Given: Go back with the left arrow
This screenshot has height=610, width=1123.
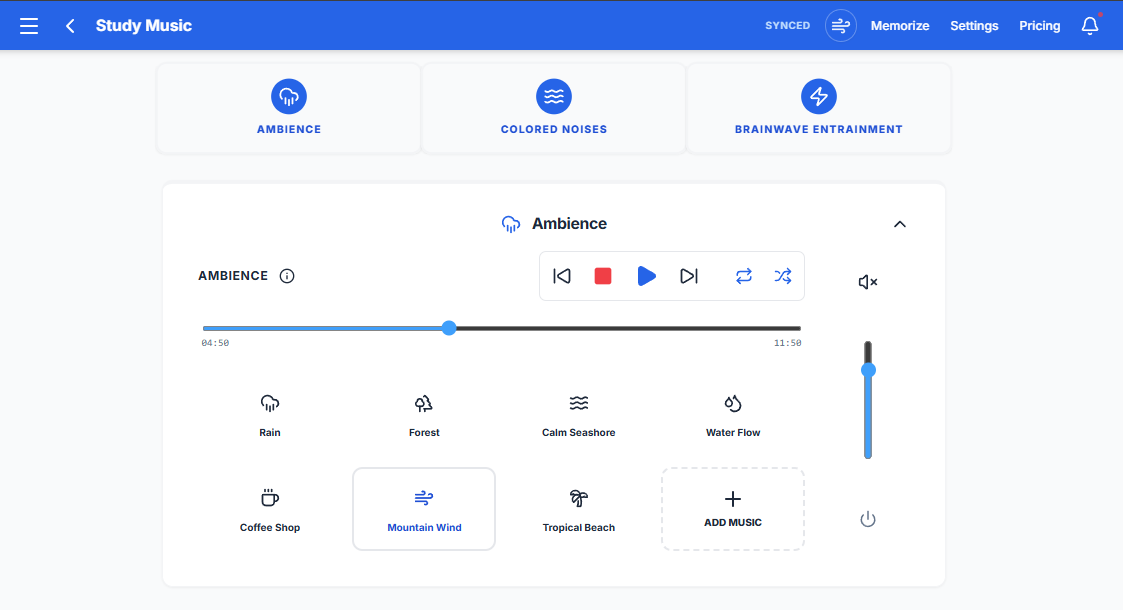Looking at the screenshot, I should click(x=69, y=25).
